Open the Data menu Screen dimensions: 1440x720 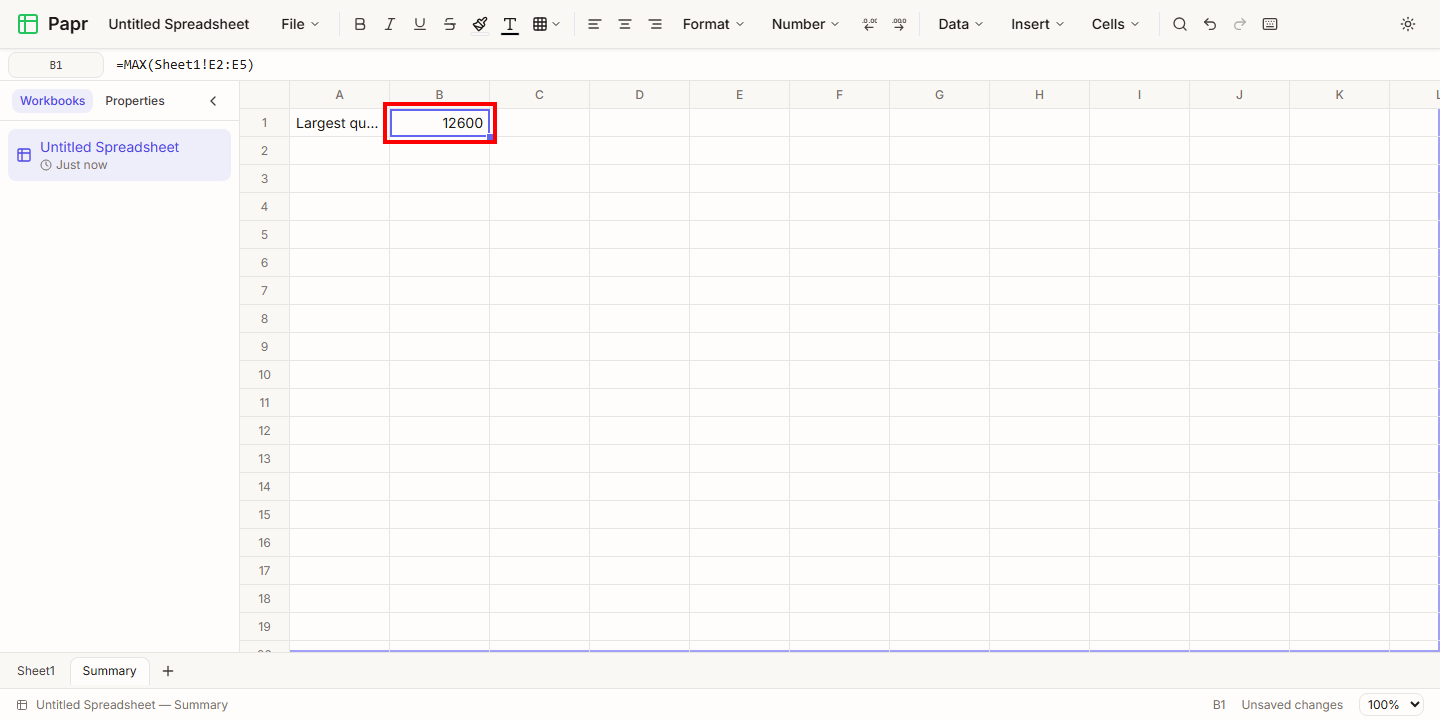[960, 24]
